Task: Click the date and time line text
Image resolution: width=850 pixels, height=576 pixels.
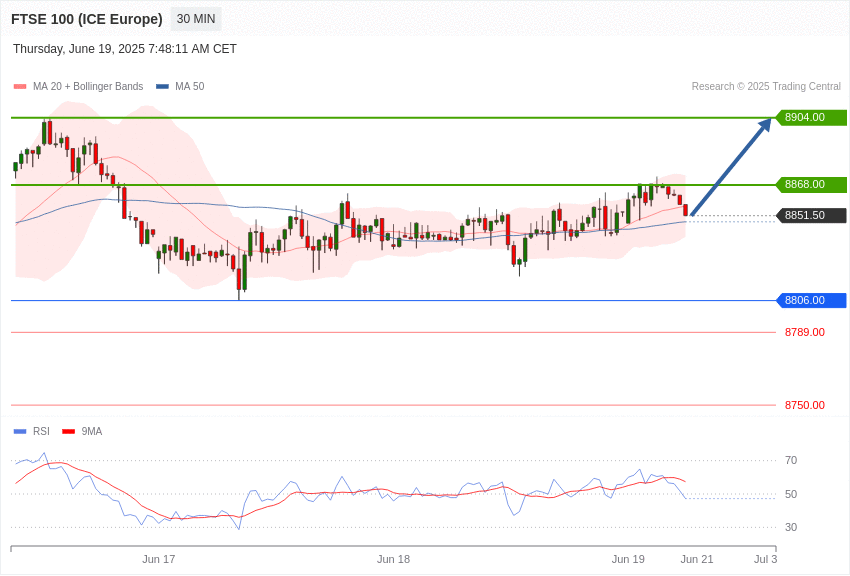Action: [125, 49]
